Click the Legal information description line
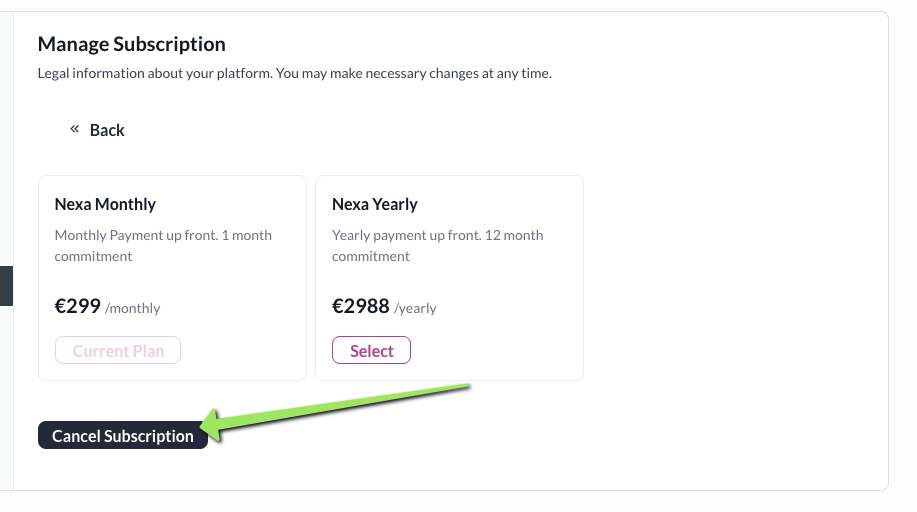917x512 pixels. [x=294, y=73]
